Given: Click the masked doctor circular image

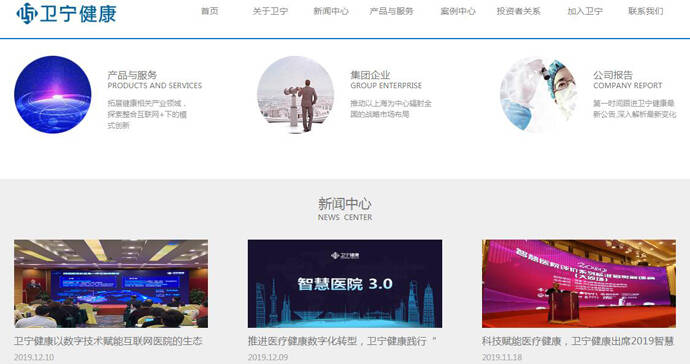Looking at the screenshot, I should pos(539,95).
